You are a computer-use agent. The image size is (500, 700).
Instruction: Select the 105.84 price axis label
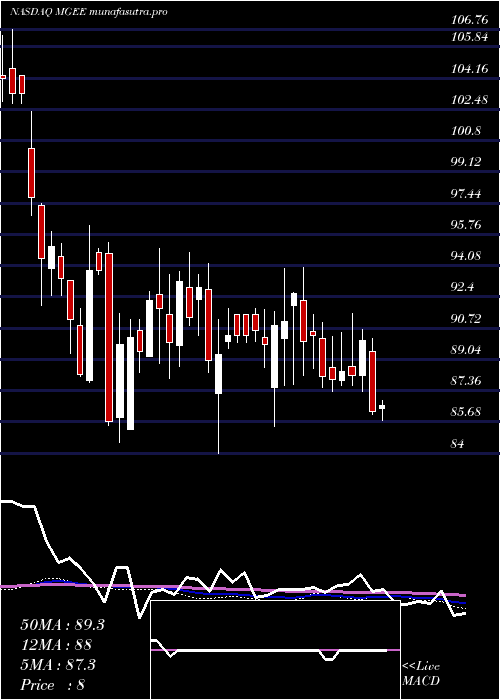469,38
